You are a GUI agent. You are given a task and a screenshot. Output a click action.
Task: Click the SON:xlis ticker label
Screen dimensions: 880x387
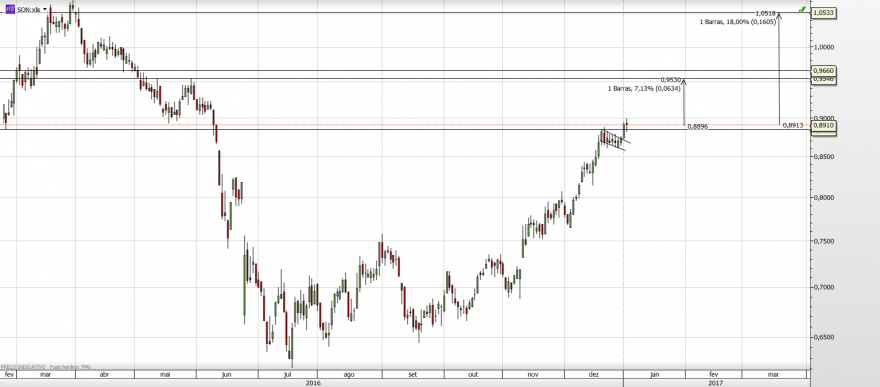tap(29, 10)
